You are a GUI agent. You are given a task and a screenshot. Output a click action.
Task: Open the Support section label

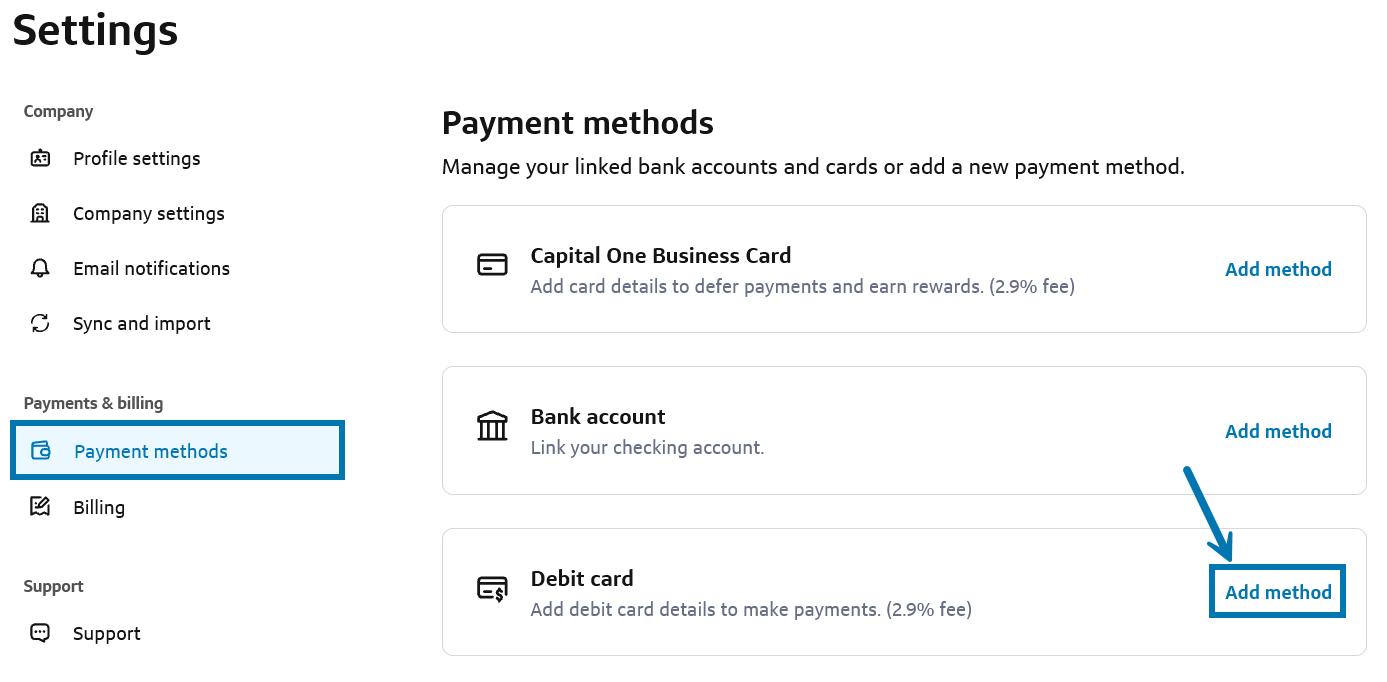106,633
